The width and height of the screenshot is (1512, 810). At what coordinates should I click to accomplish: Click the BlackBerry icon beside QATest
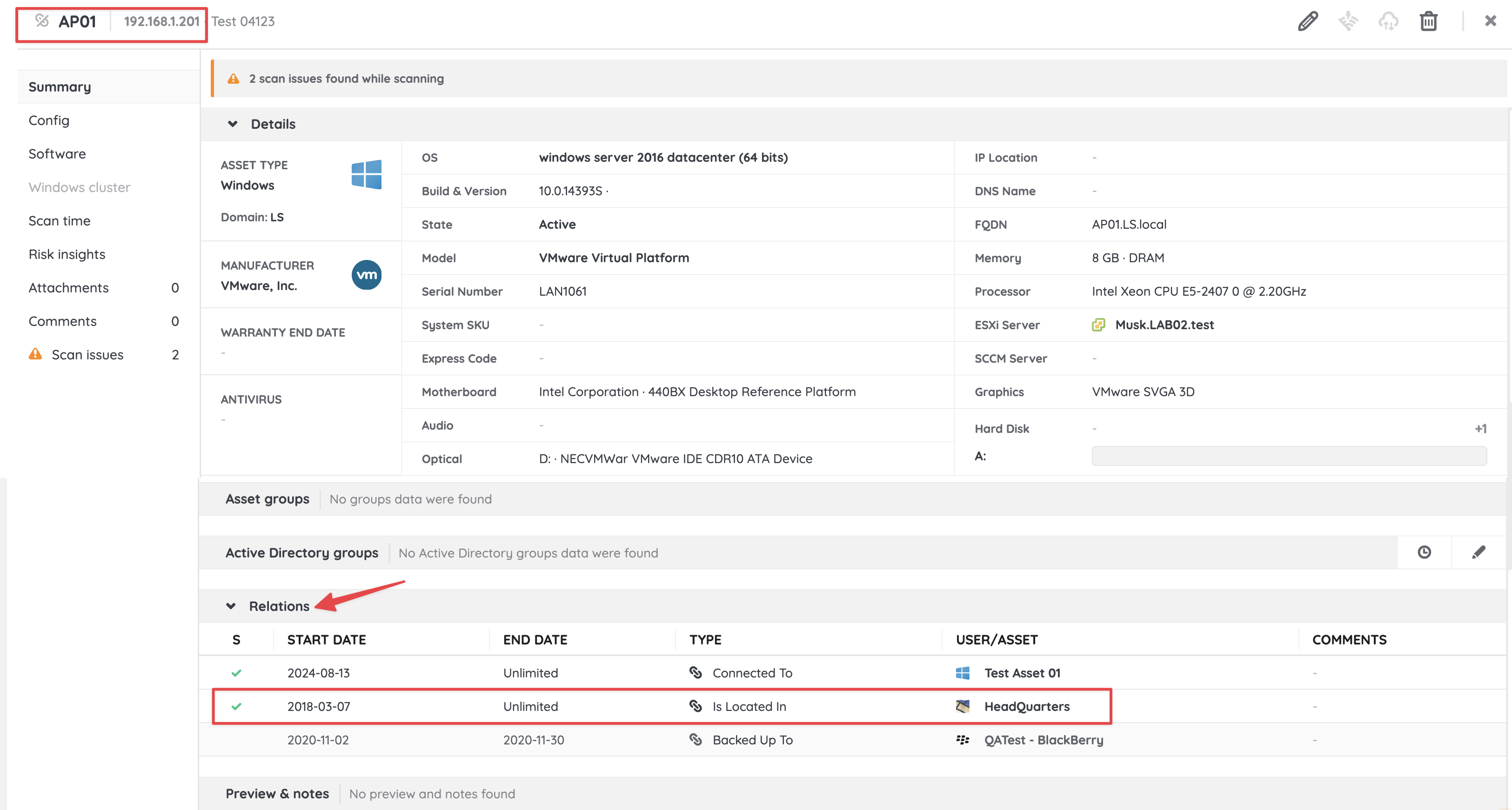click(963, 740)
